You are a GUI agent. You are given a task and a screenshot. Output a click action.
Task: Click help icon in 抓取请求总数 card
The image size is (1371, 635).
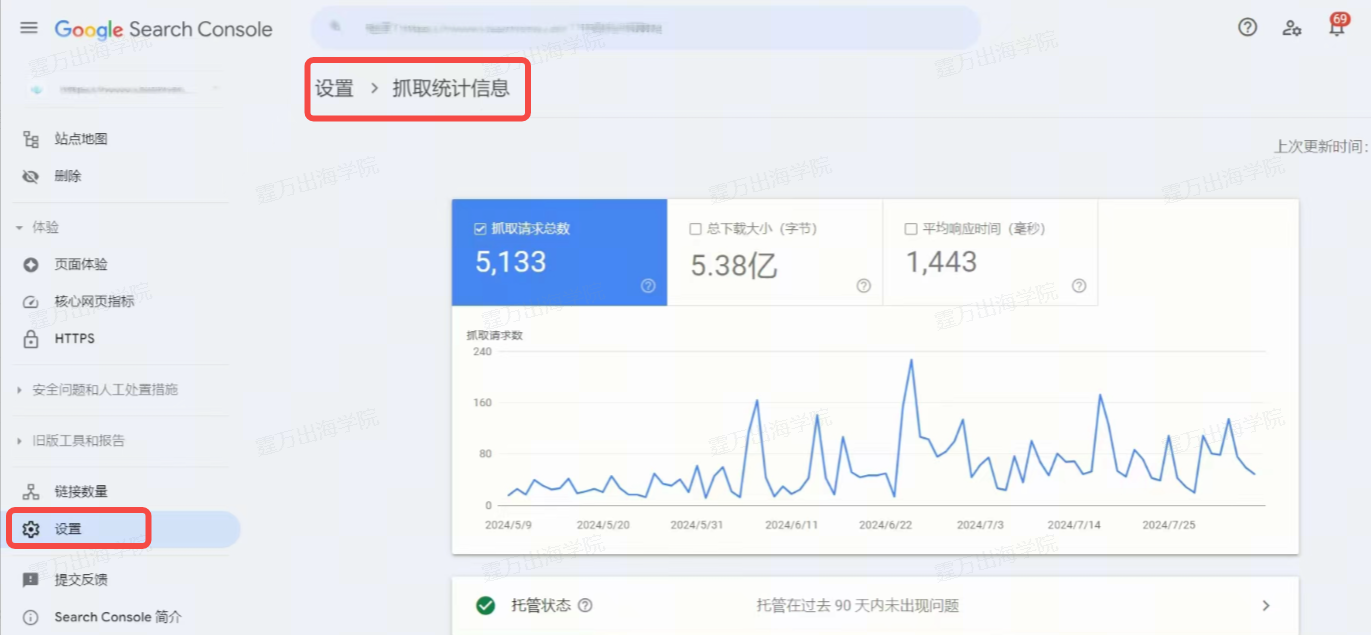[x=648, y=286]
